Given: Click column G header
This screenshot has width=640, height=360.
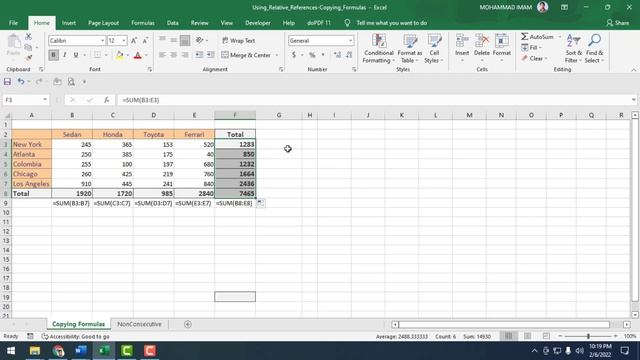Looking at the screenshot, I should [x=279, y=115].
